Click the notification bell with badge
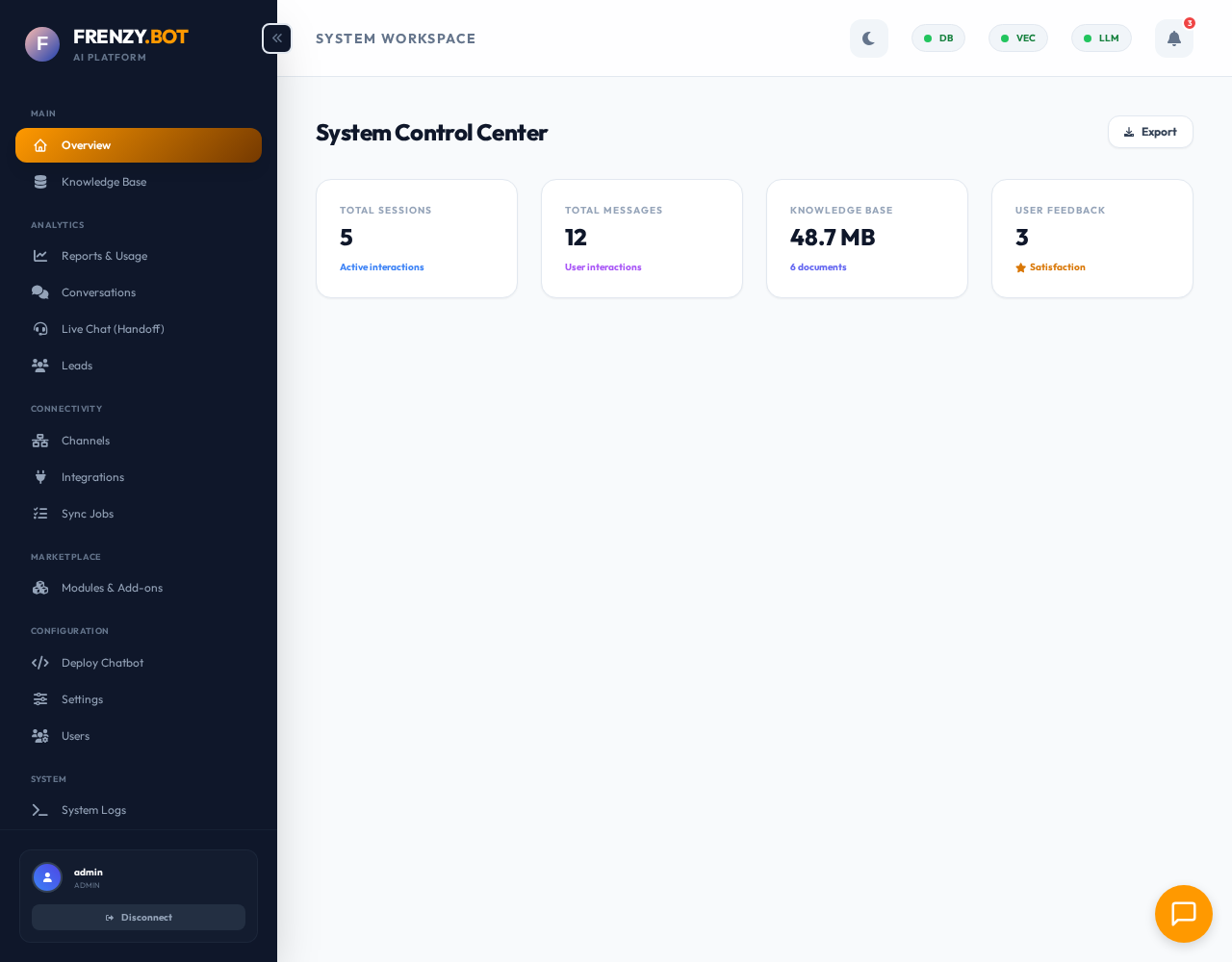This screenshot has width=1232, height=962. (1173, 38)
